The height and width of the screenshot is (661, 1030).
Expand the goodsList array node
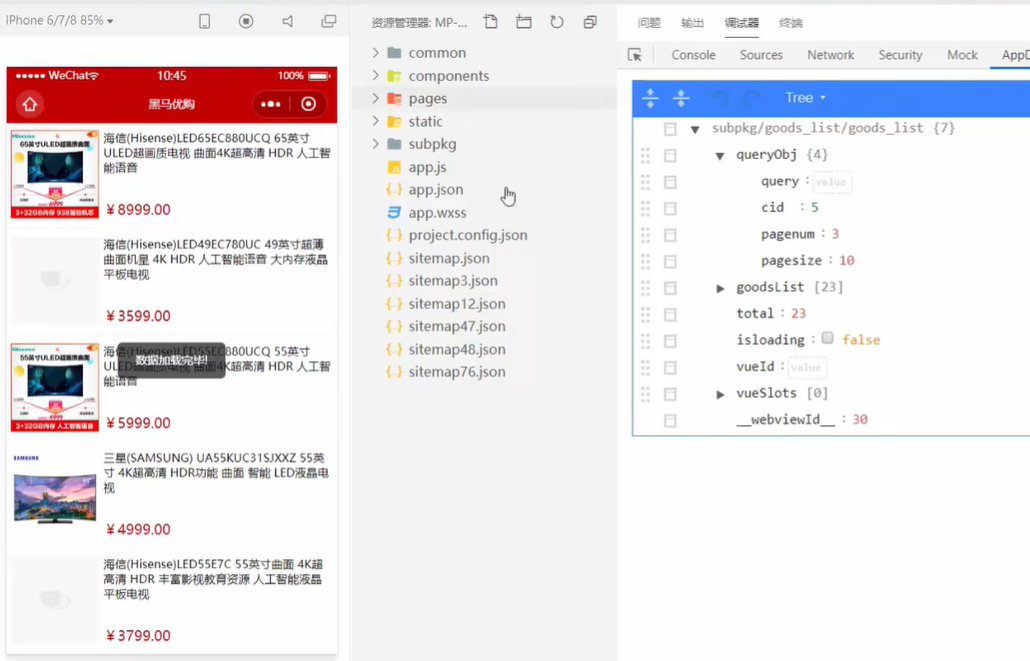pyautogui.click(x=720, y=288)
